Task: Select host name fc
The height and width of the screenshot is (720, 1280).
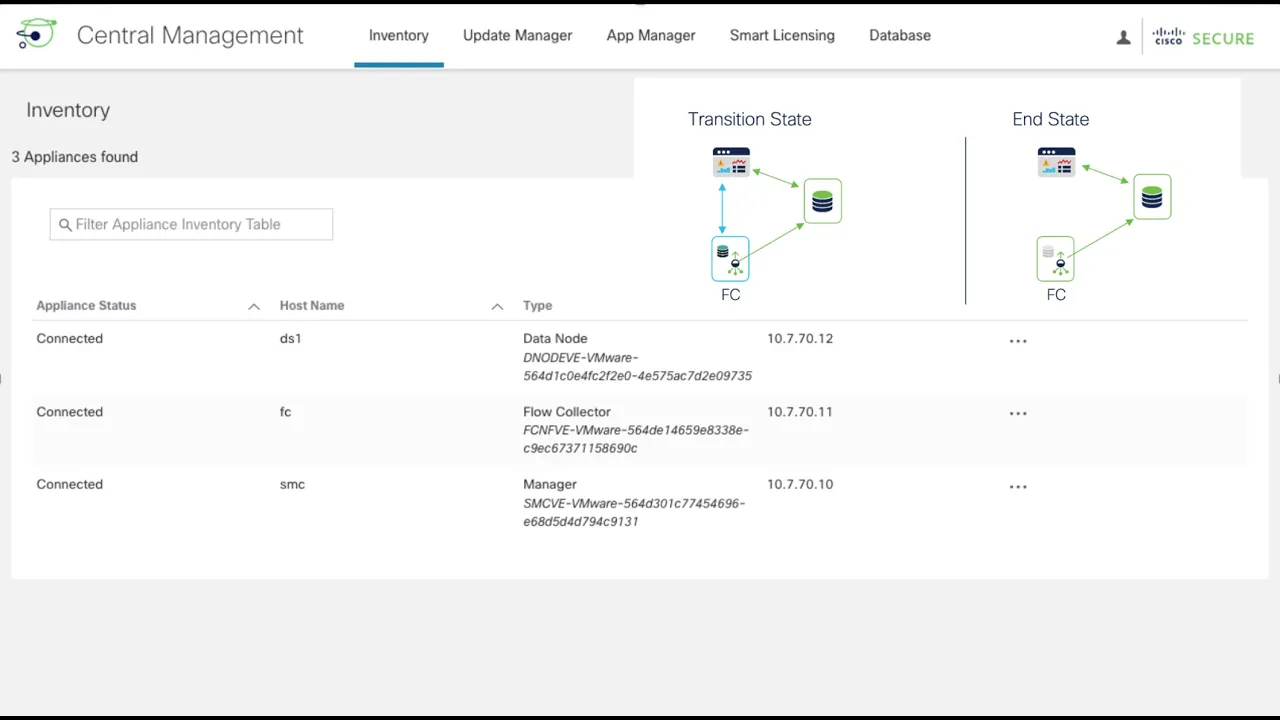Action: pyautogui.click(x=285, y=411)
